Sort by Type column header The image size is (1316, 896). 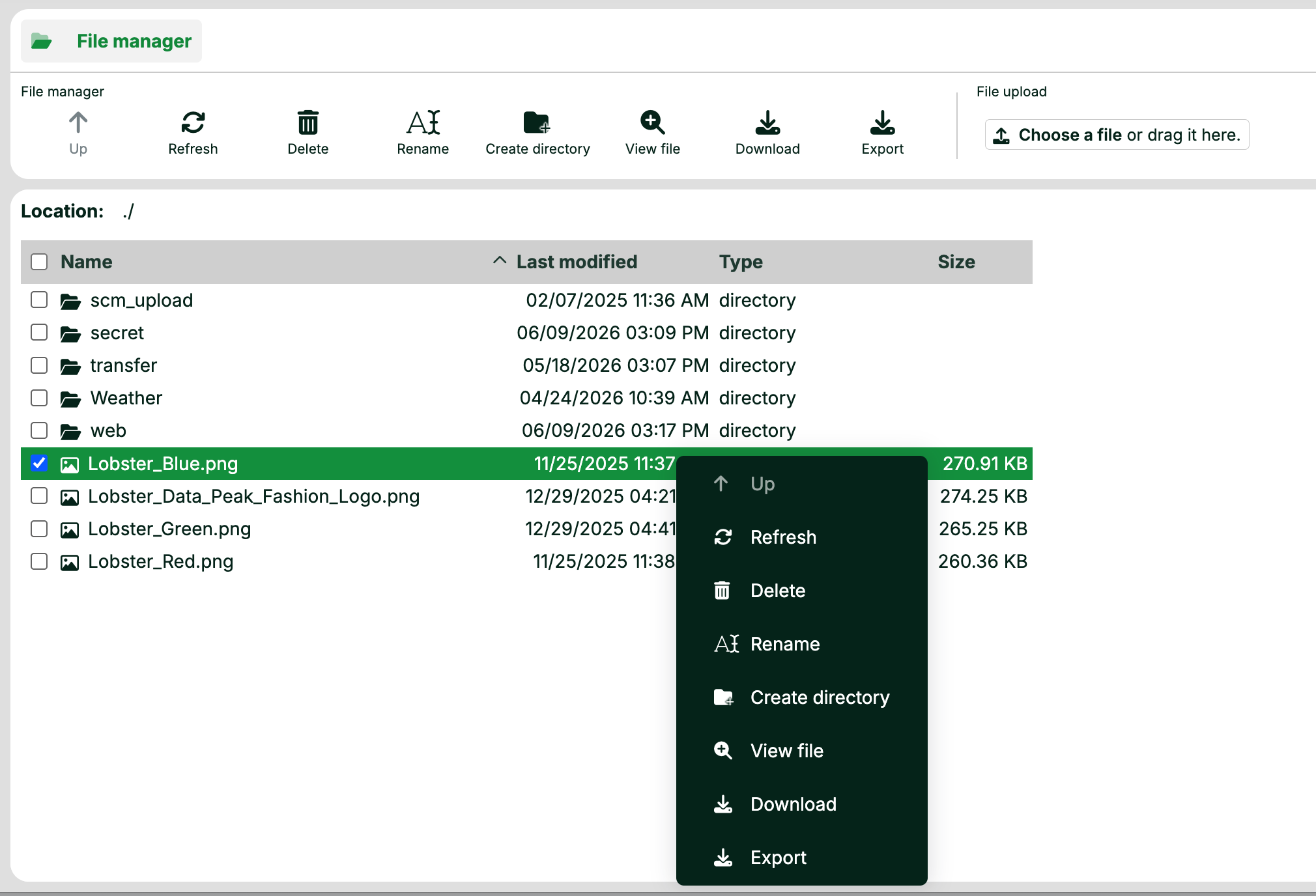(x=741, y=262)
